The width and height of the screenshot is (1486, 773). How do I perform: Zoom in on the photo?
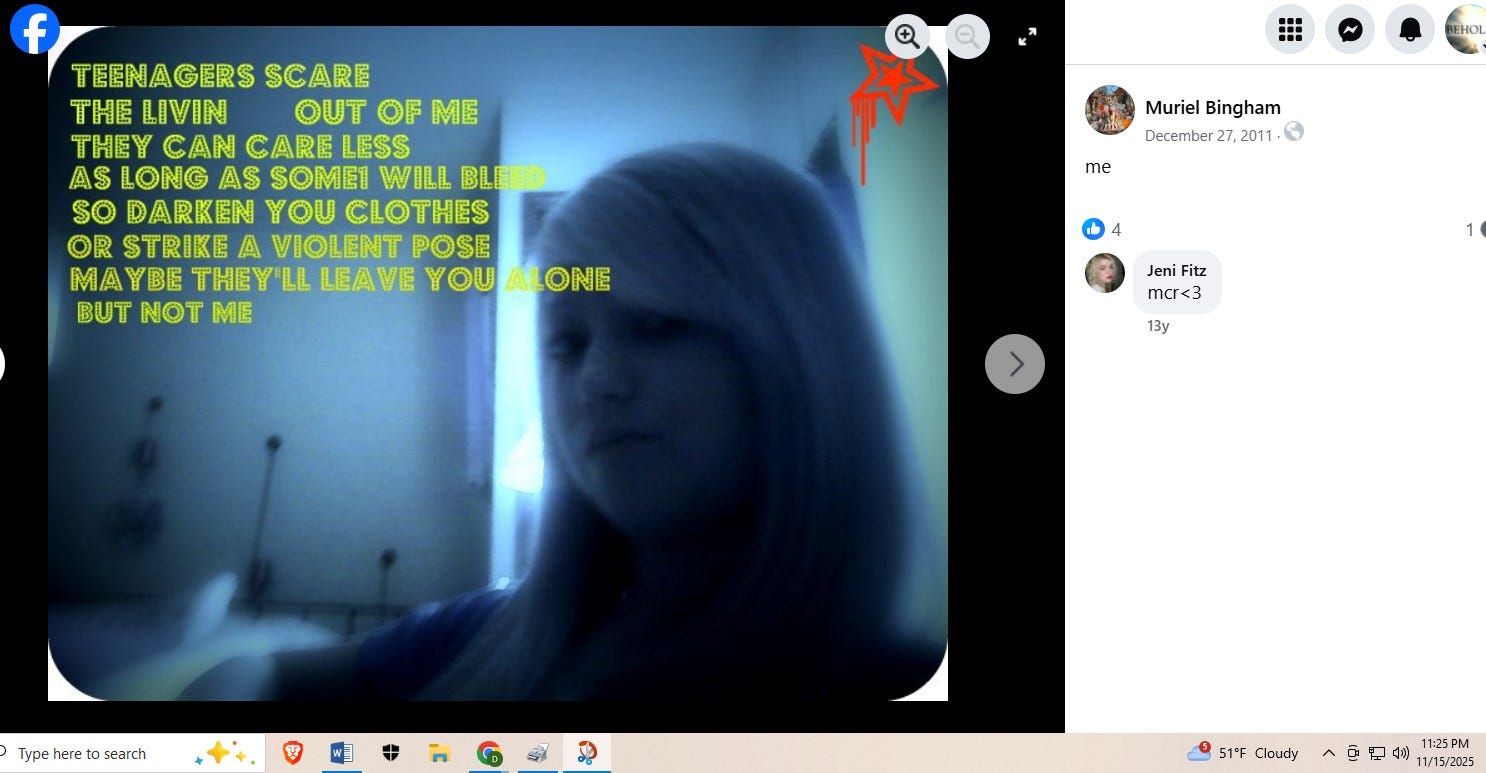(907, 37)
